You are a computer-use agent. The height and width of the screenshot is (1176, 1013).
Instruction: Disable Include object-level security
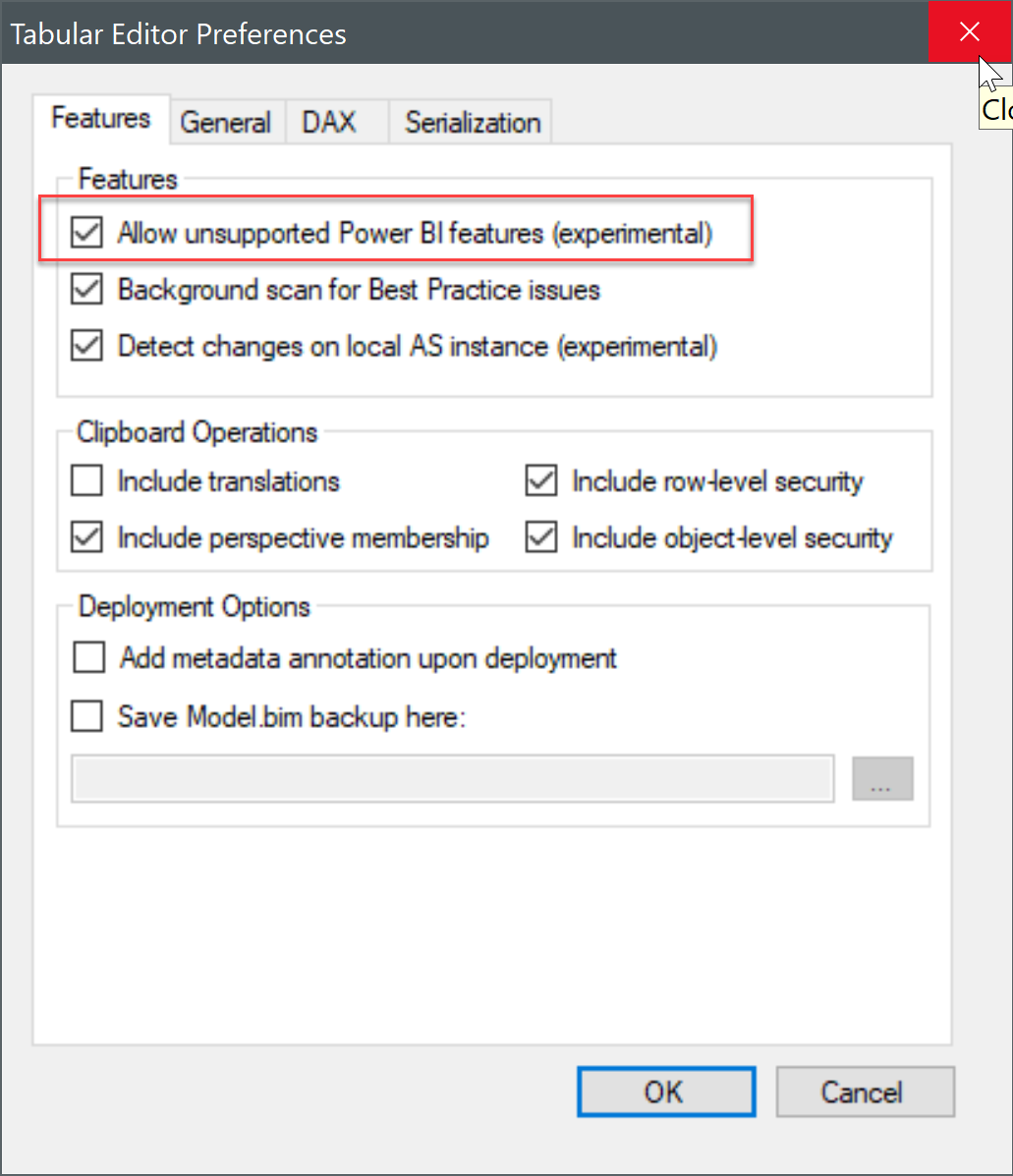pyautogui.click(x=541, y=538)
